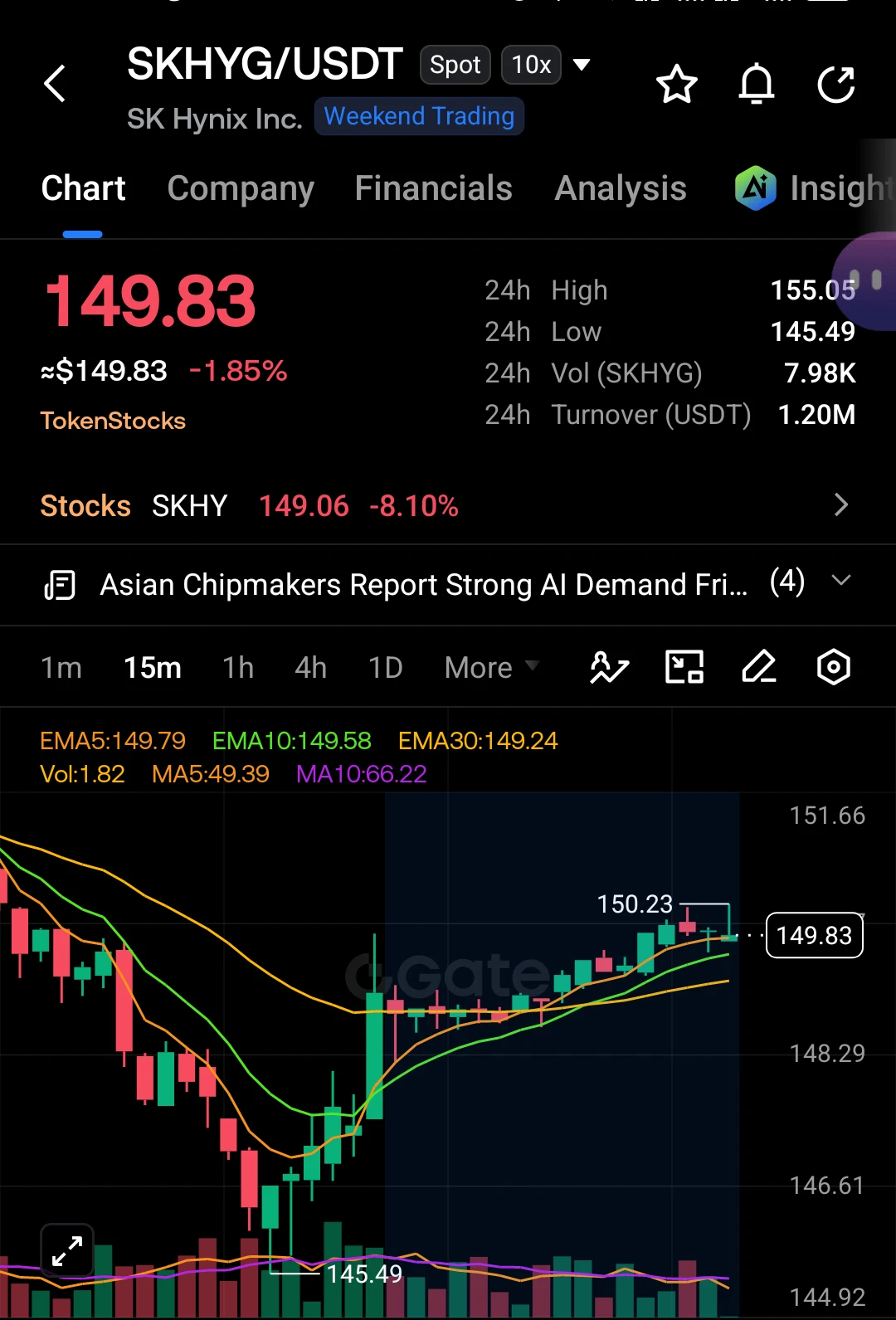Tap the 150.23 high price marker
Screen dimensions: 896x1320
point(635,904)
